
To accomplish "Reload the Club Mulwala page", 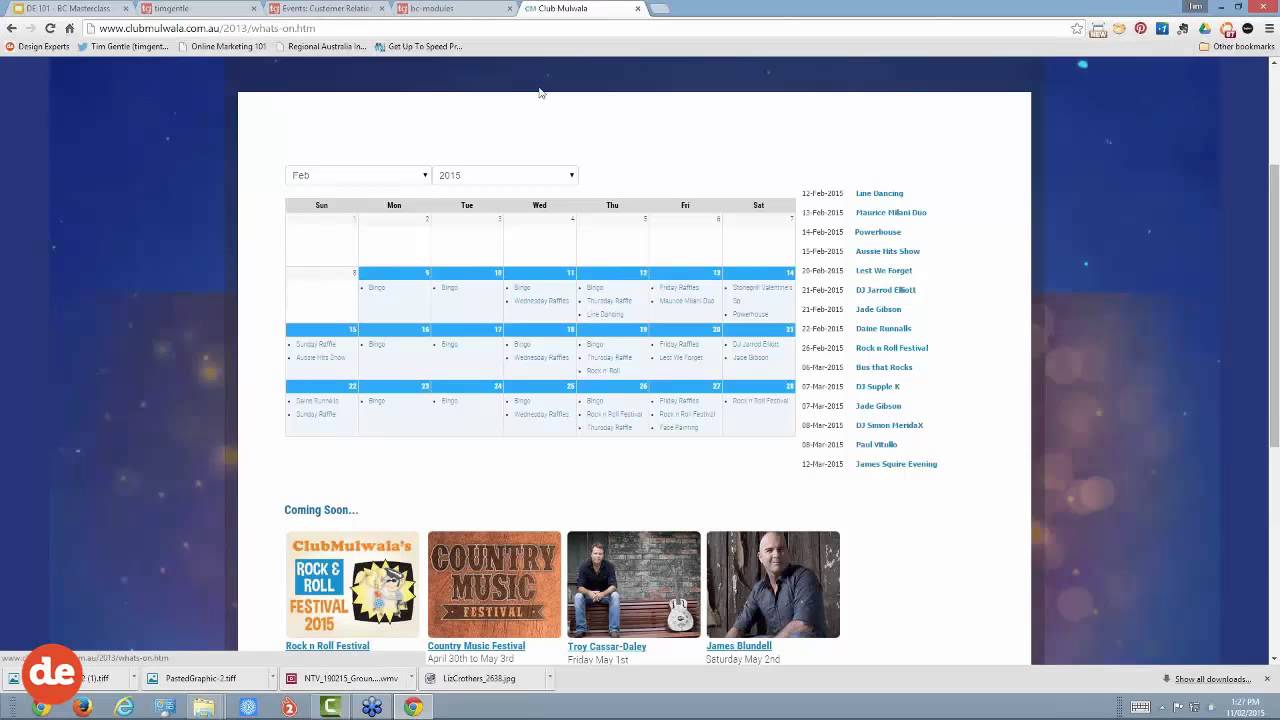I will (x=50, y=28).
